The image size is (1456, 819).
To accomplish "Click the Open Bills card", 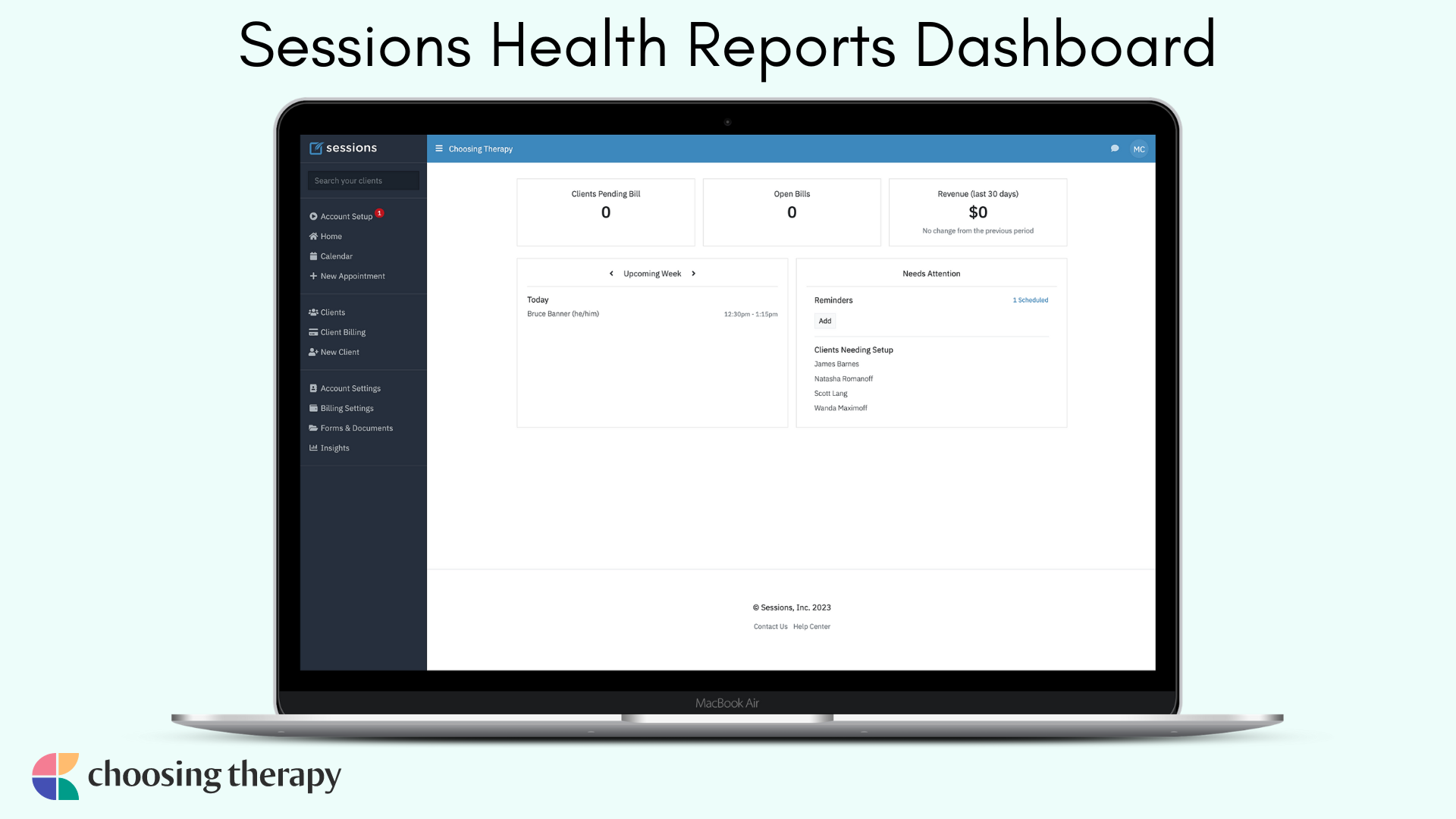I will click(792, 212).
